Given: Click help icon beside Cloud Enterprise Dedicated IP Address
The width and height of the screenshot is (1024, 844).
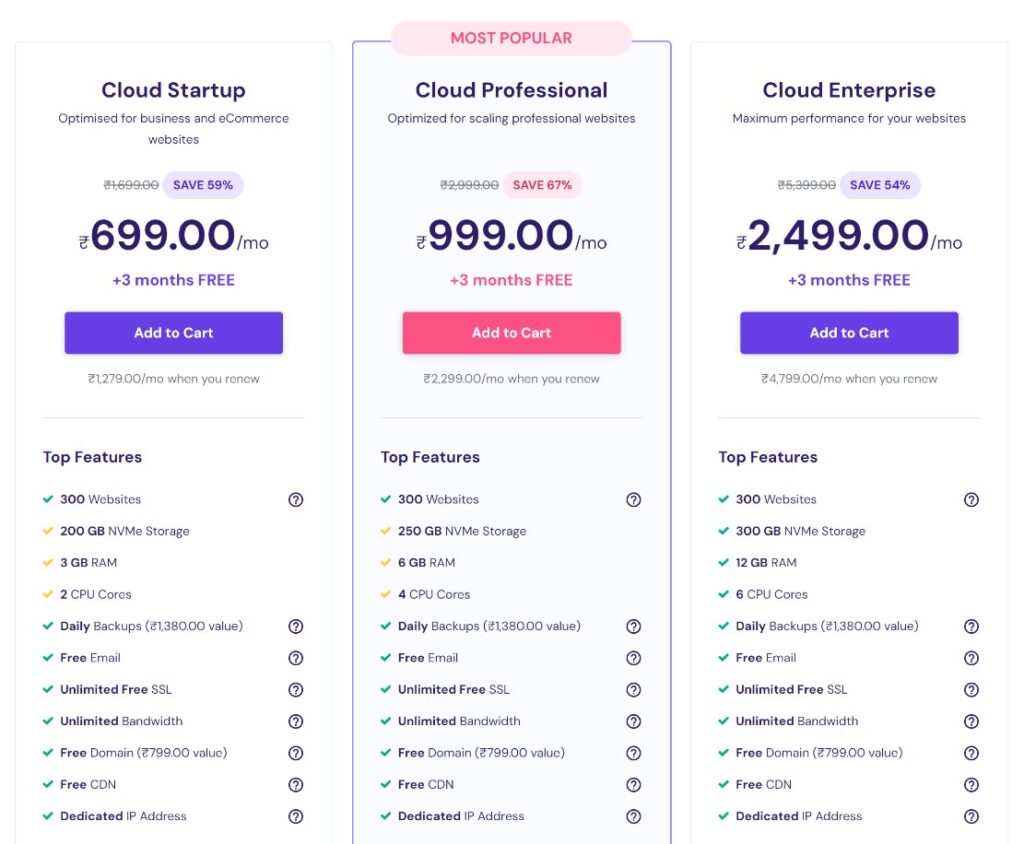Looking at the screenshot, I should pos(971,817).
